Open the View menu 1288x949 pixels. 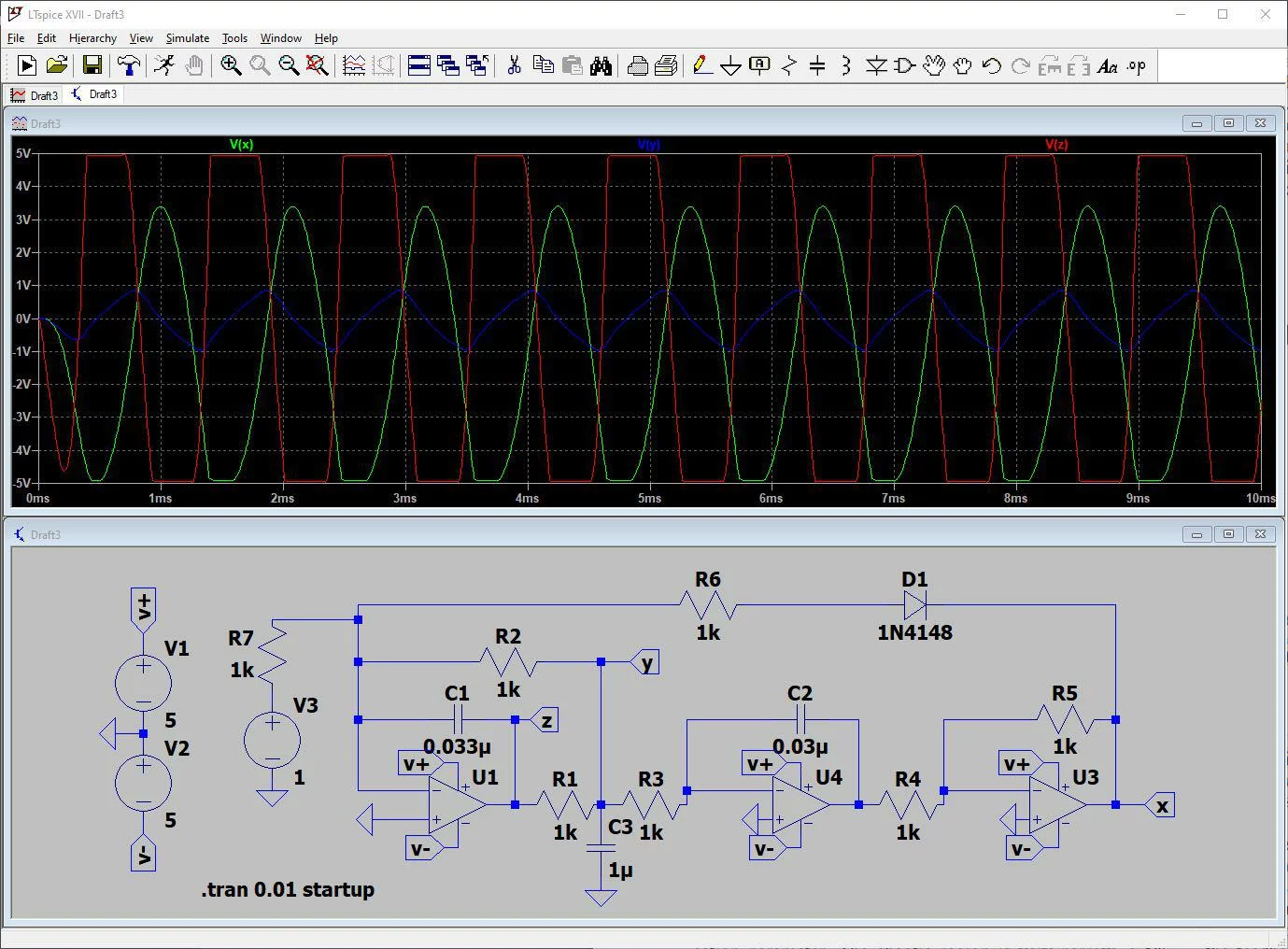[x=141, y=38]
